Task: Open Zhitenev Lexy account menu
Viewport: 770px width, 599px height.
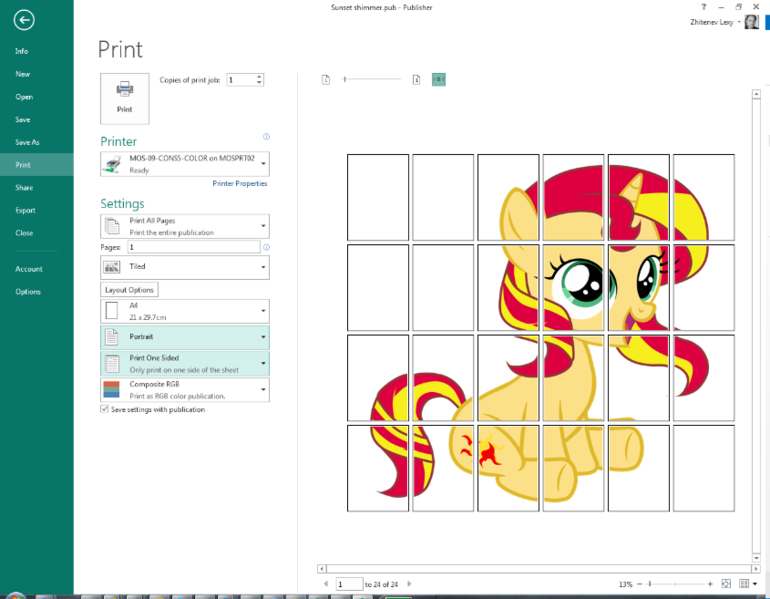Action: [x=715, y=22]
